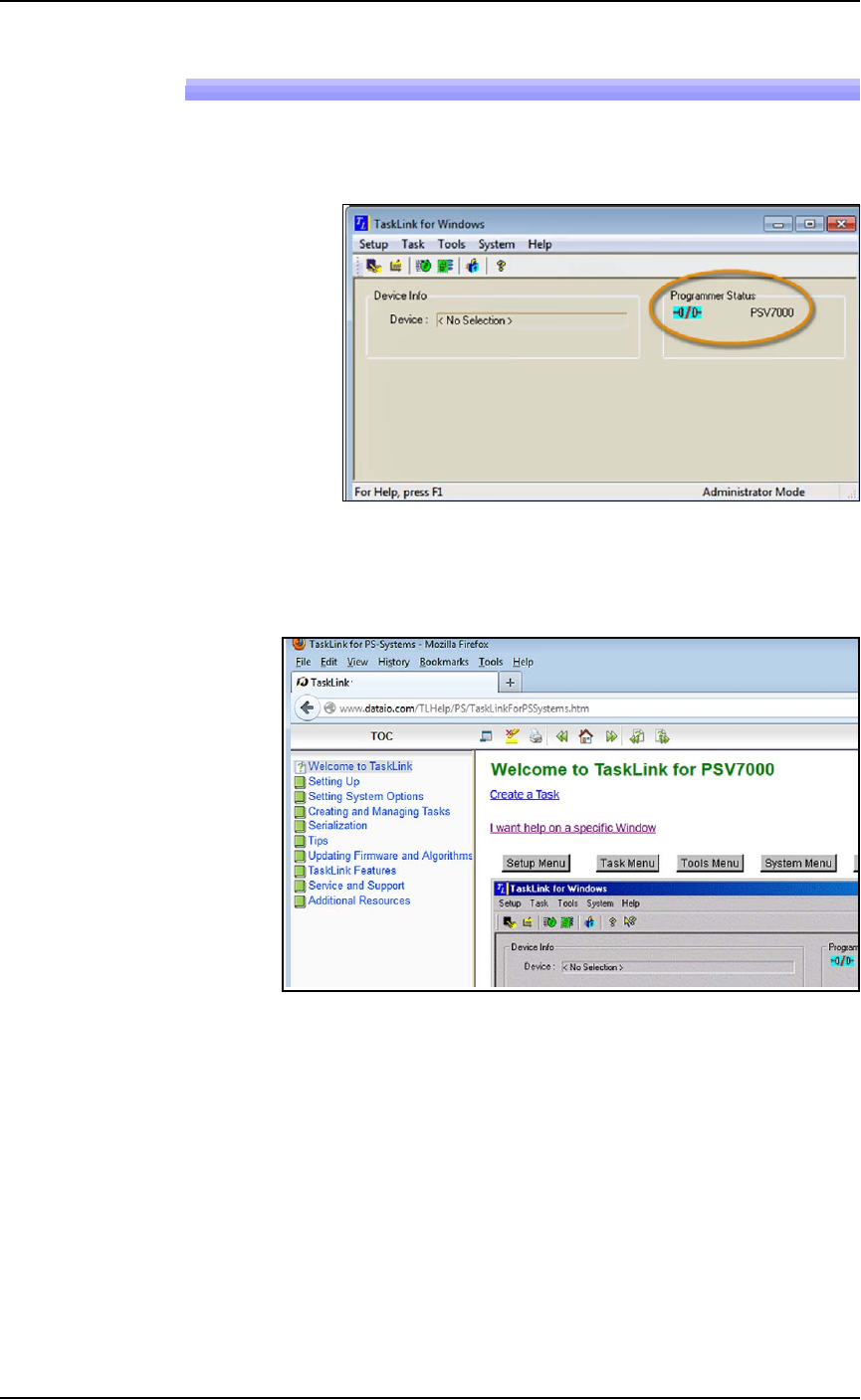
Task: Click the Device No Selection field
Action: click(532, 320)
